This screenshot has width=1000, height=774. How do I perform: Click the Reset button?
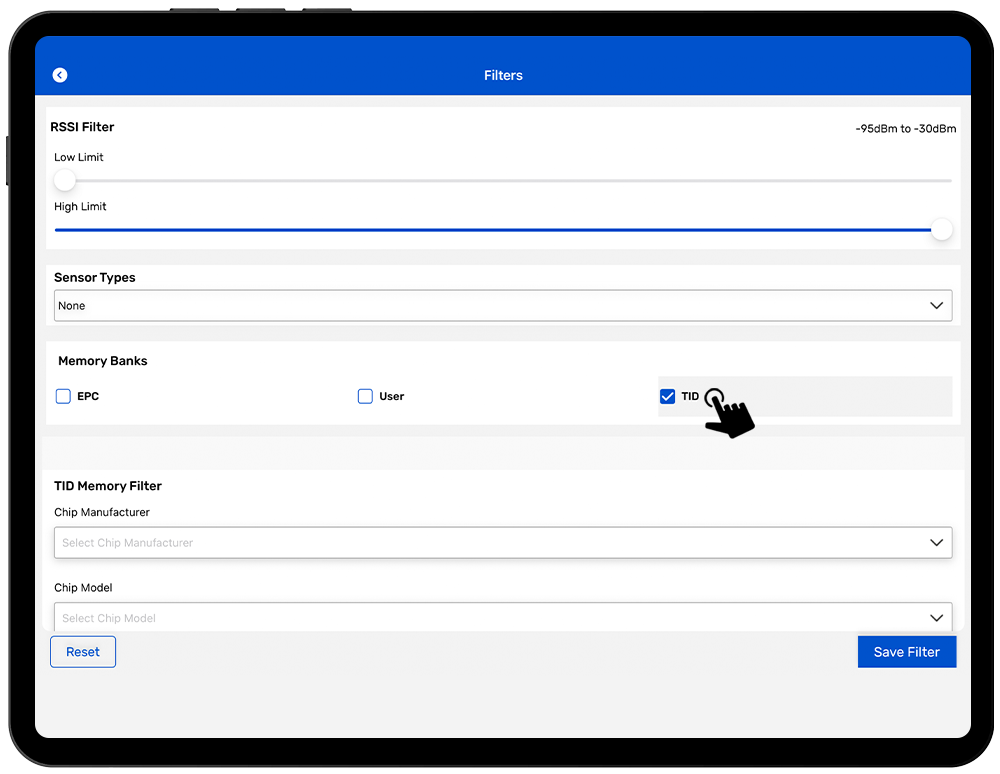coord(83,652)
